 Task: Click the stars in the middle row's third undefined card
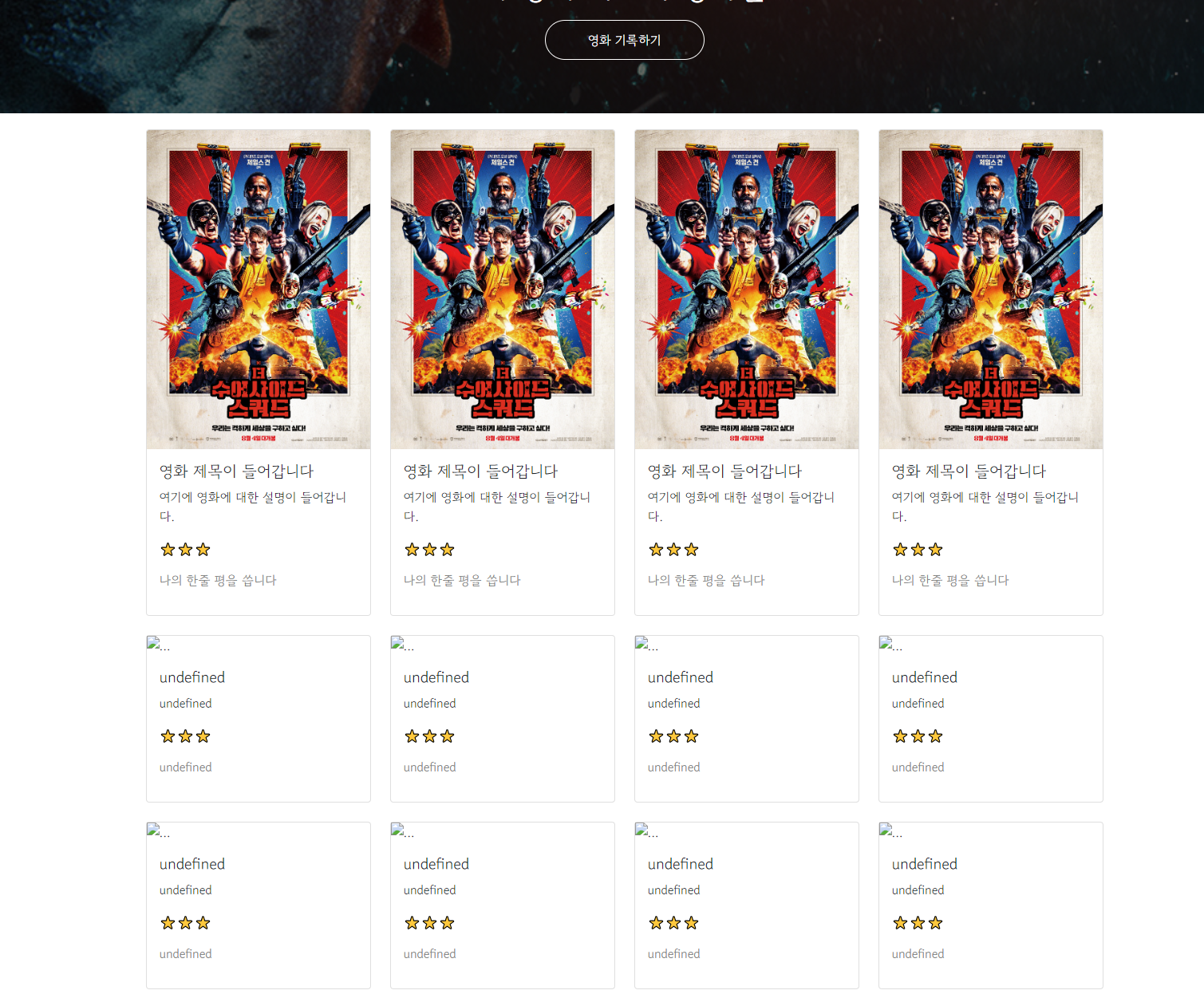pos(673,736)
